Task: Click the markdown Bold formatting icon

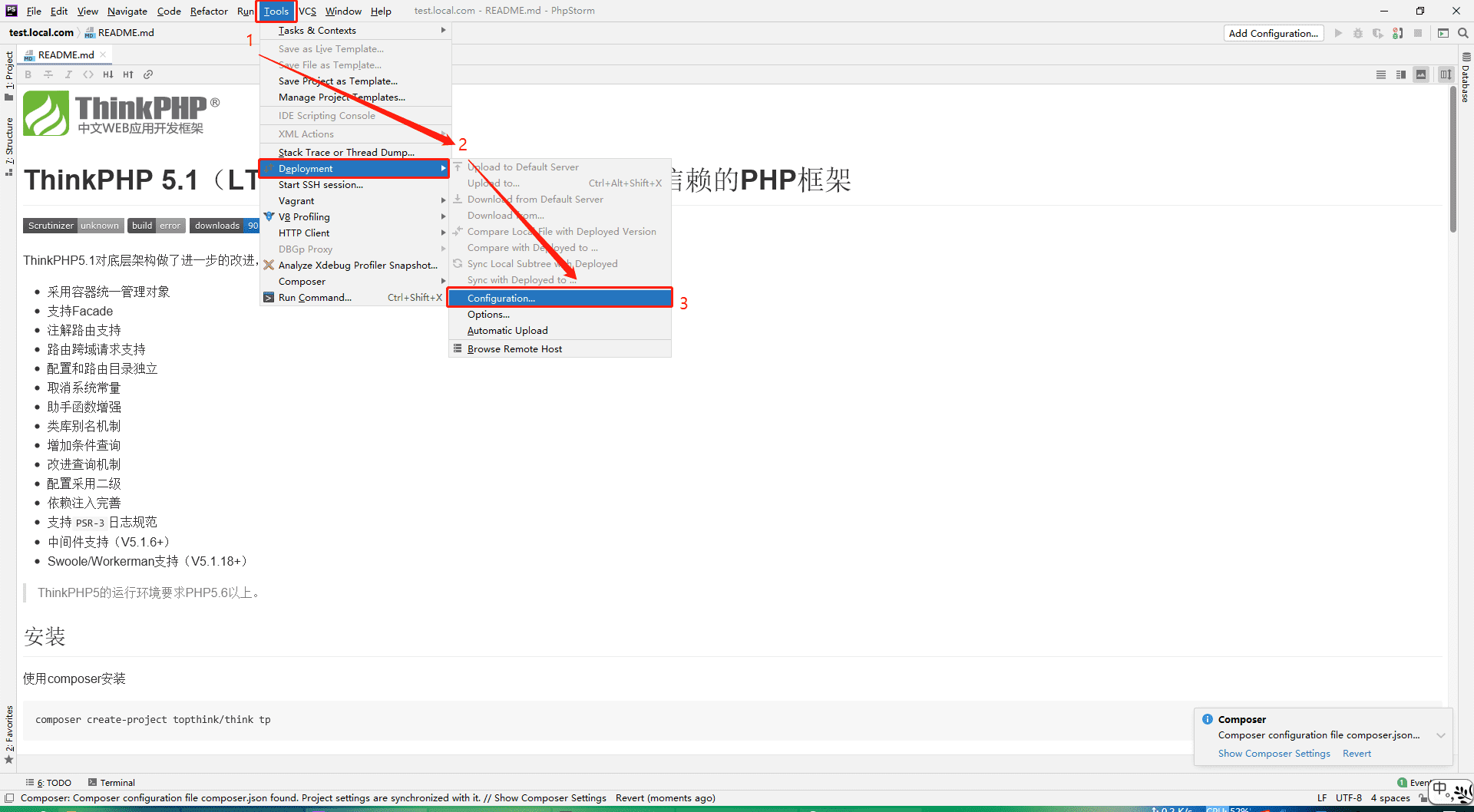Action: [x=28, y=74]
